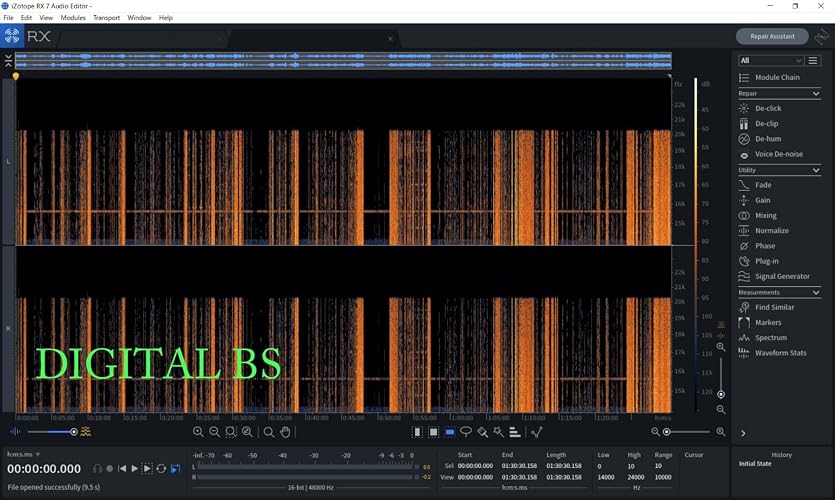This screenshot has width=835, height=500.
Task: Click the zoom in tool in toolbar
Action: [x=198, y=432]
